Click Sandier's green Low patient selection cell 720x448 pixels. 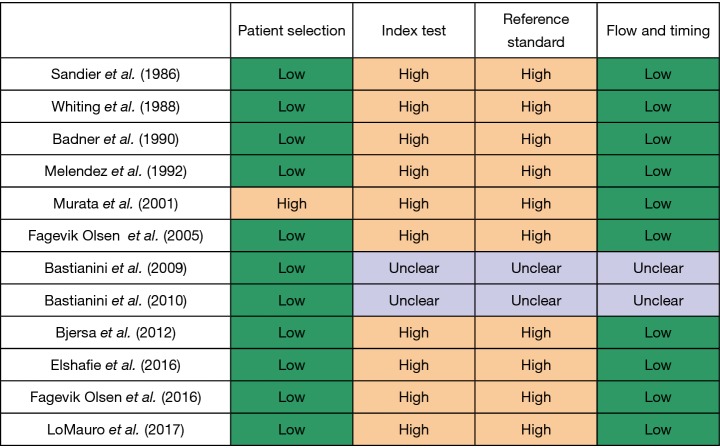tap(291, 75)
